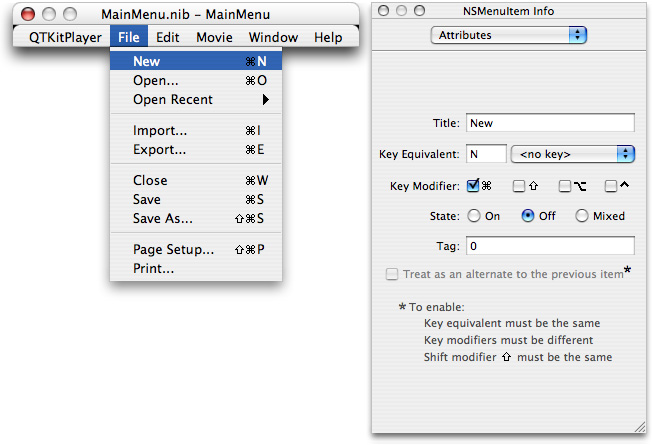
Task: Enable the Option key modifier checkbox
Action: click(x=564, y=186)
